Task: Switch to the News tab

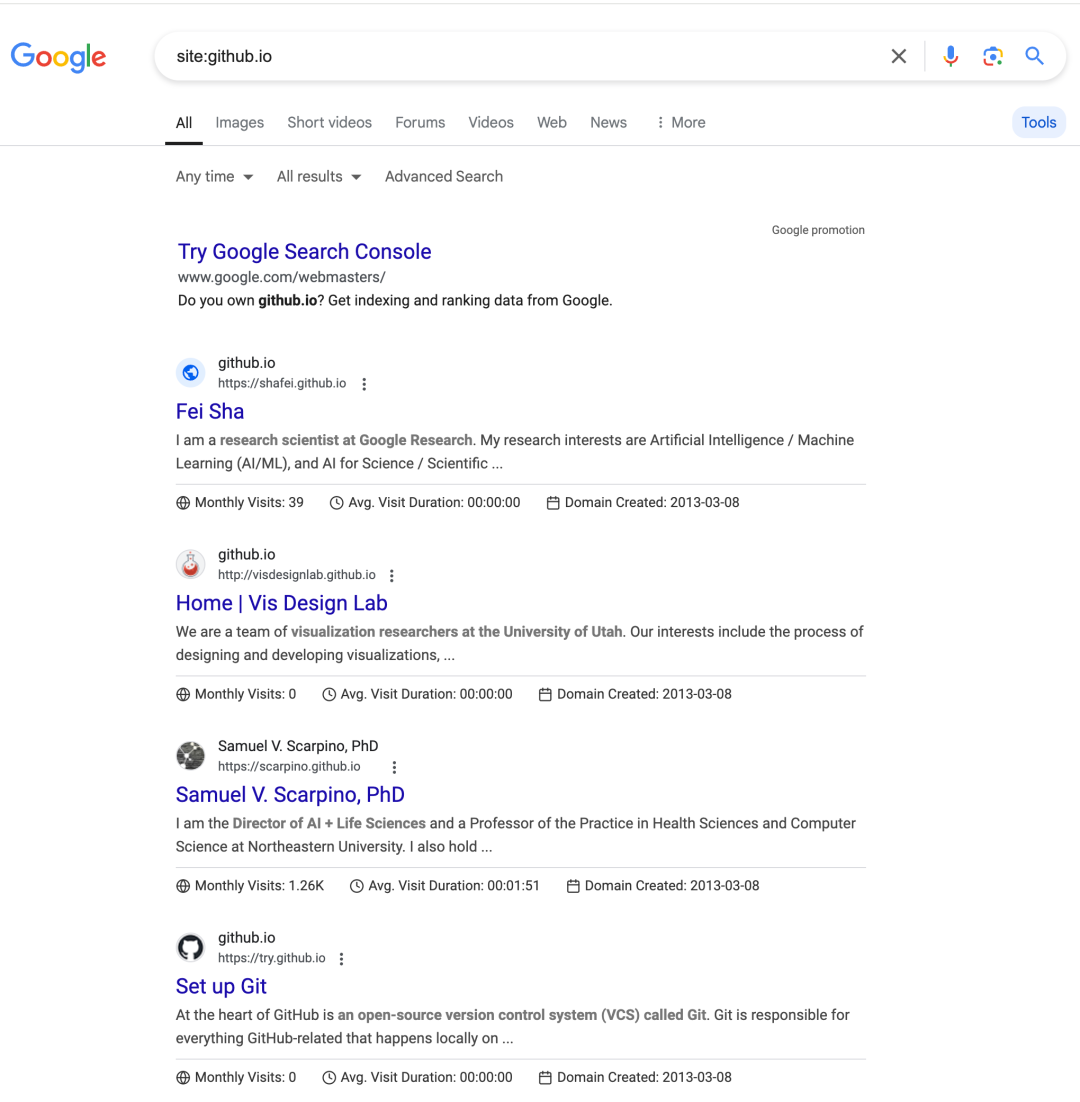Action: [609, 122]
